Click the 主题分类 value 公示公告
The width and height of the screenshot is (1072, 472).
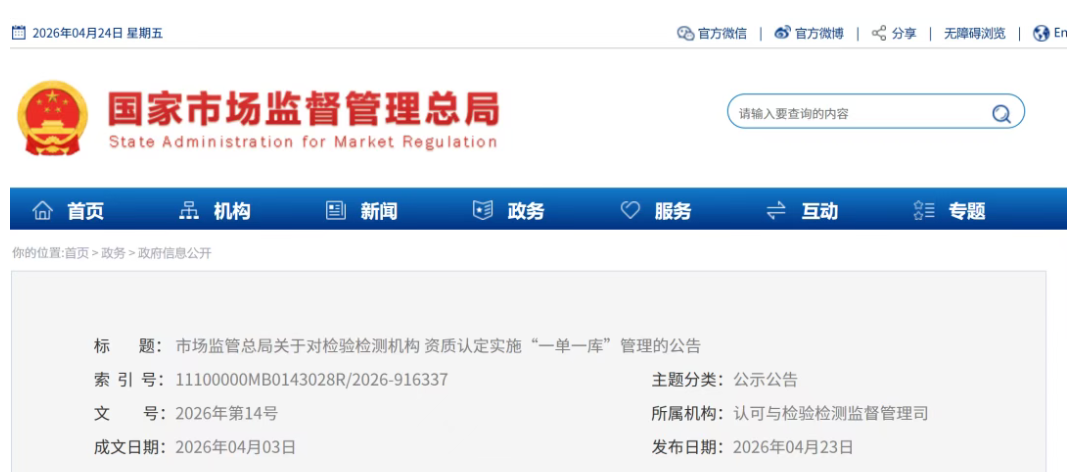[765, 380]
